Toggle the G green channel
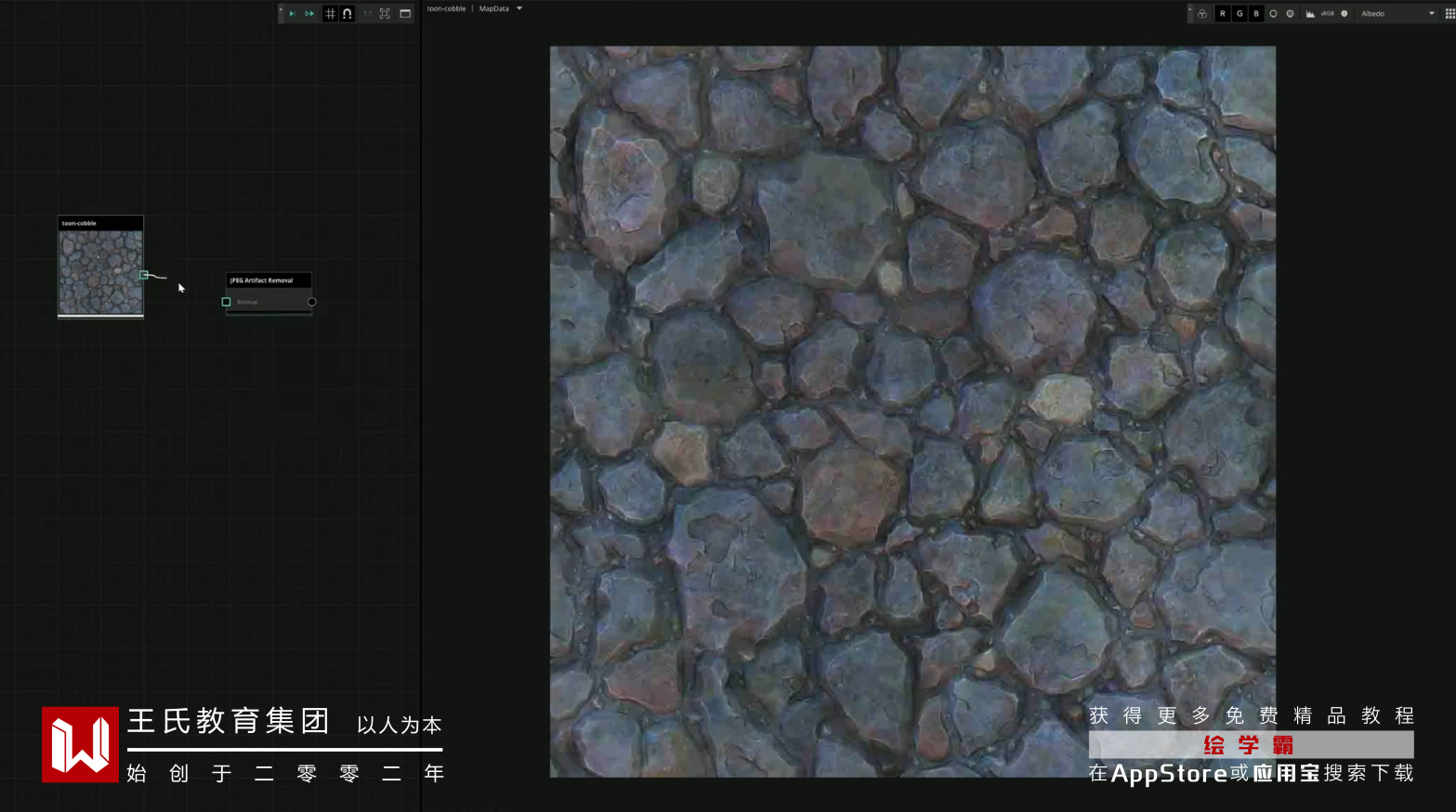Image resolution: width=1456 pixels, height=812 pixels. tap(1240, 14)
